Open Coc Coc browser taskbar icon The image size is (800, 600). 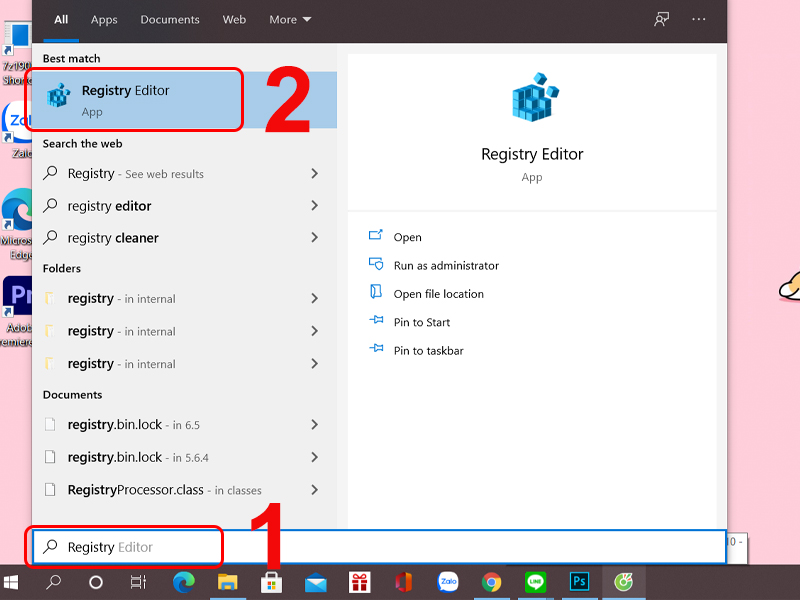[623, 582]
